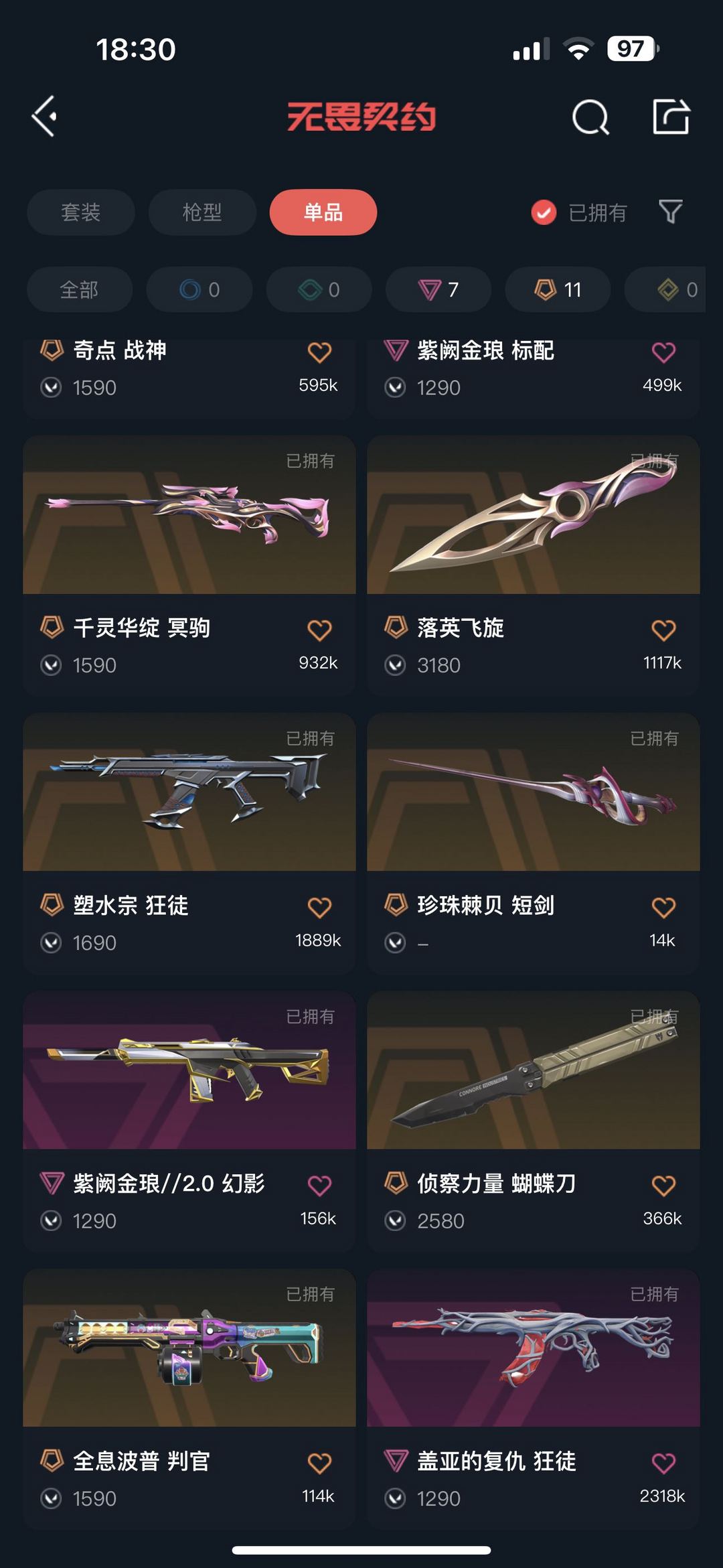Switch to the 枪型 tab
Image resolution: width=723 pixels, height=1568 pixels.
(202, 212)
